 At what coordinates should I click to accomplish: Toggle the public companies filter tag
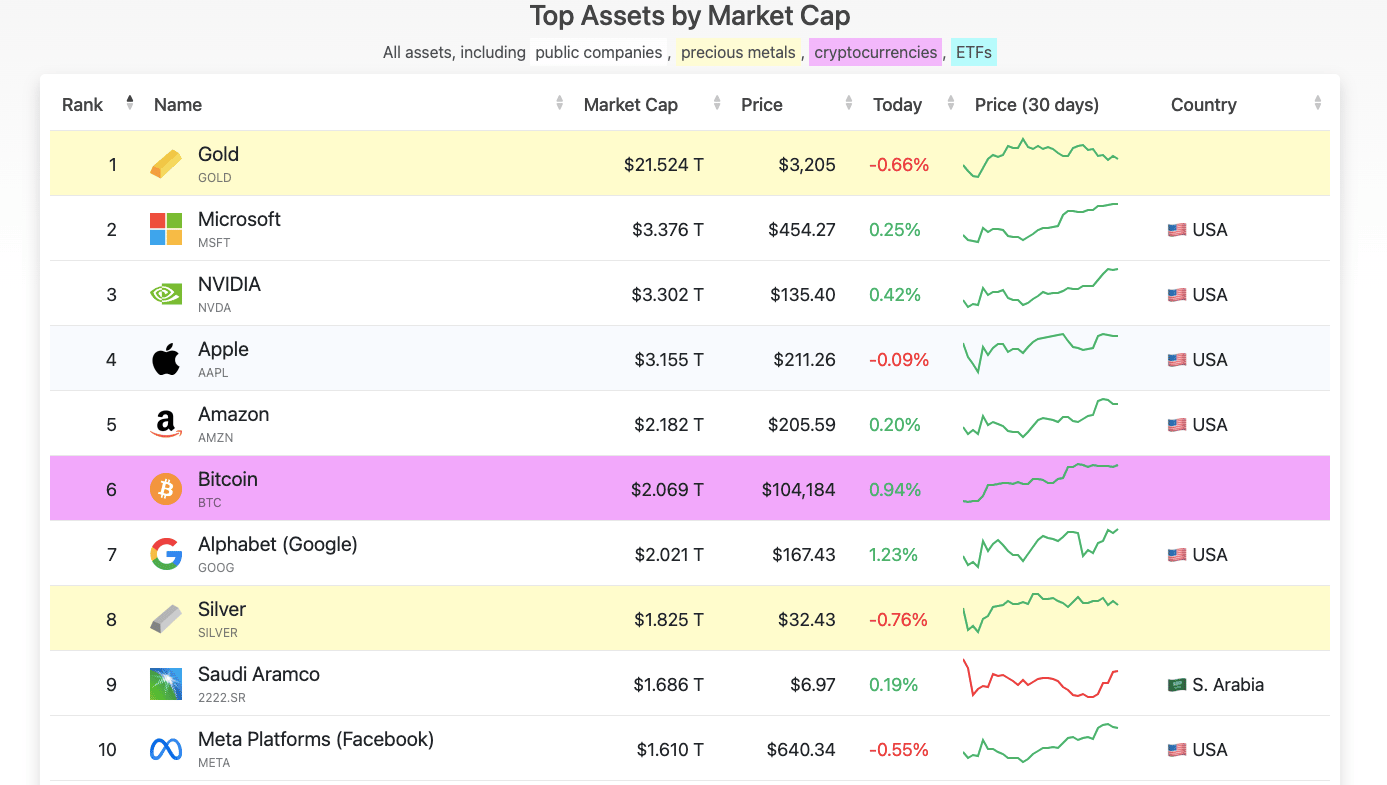tap(598, 52)
